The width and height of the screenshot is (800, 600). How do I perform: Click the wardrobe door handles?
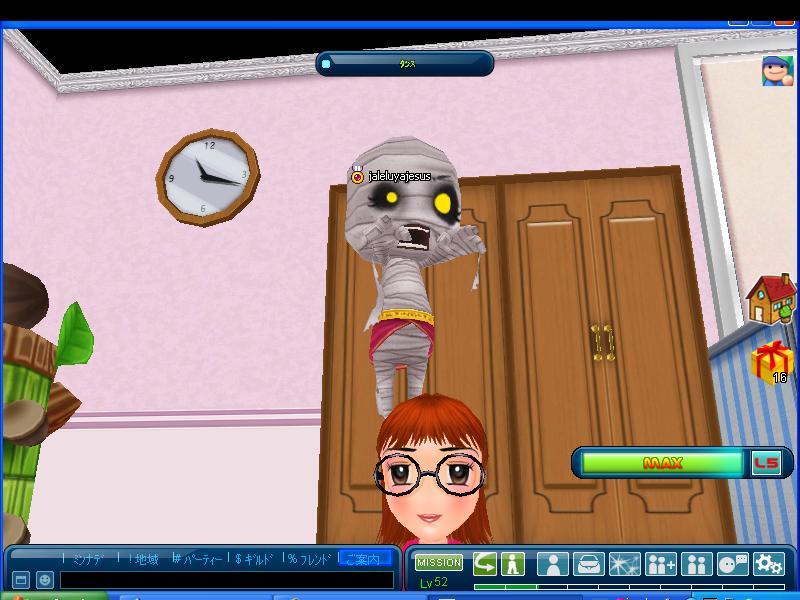point(603,342)
